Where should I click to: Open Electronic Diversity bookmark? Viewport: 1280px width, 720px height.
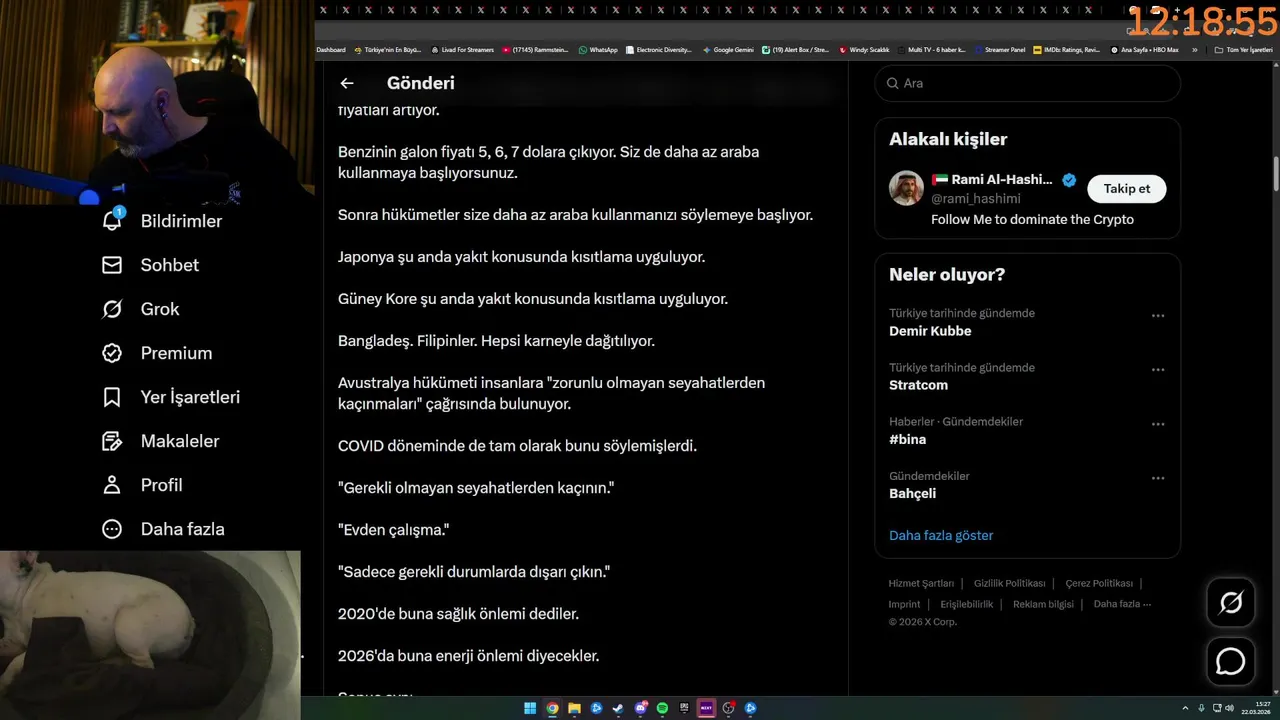(x=658, y=49)
